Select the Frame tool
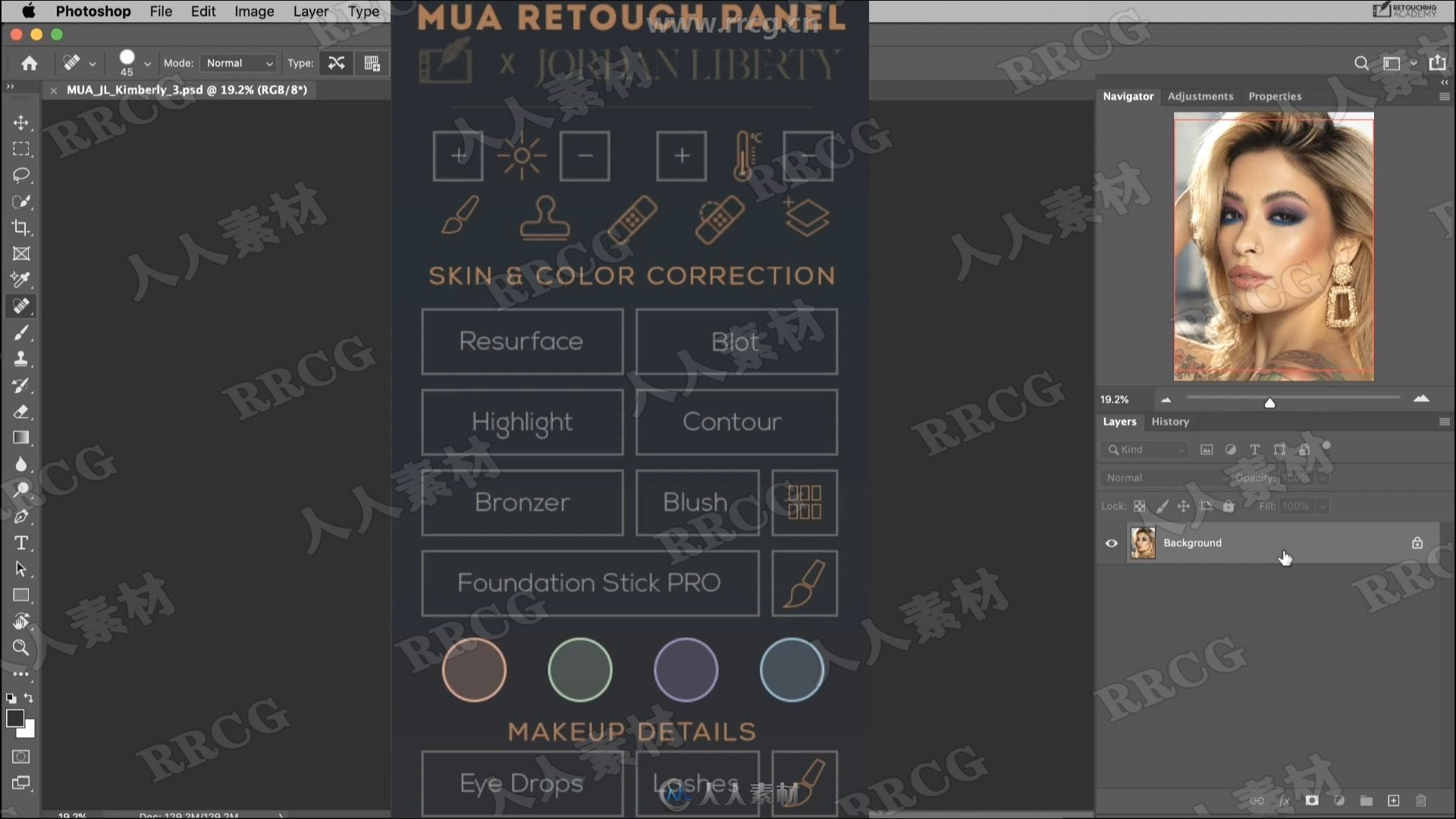Viewport: 1456px width, 819px height. tap(21, 254)
